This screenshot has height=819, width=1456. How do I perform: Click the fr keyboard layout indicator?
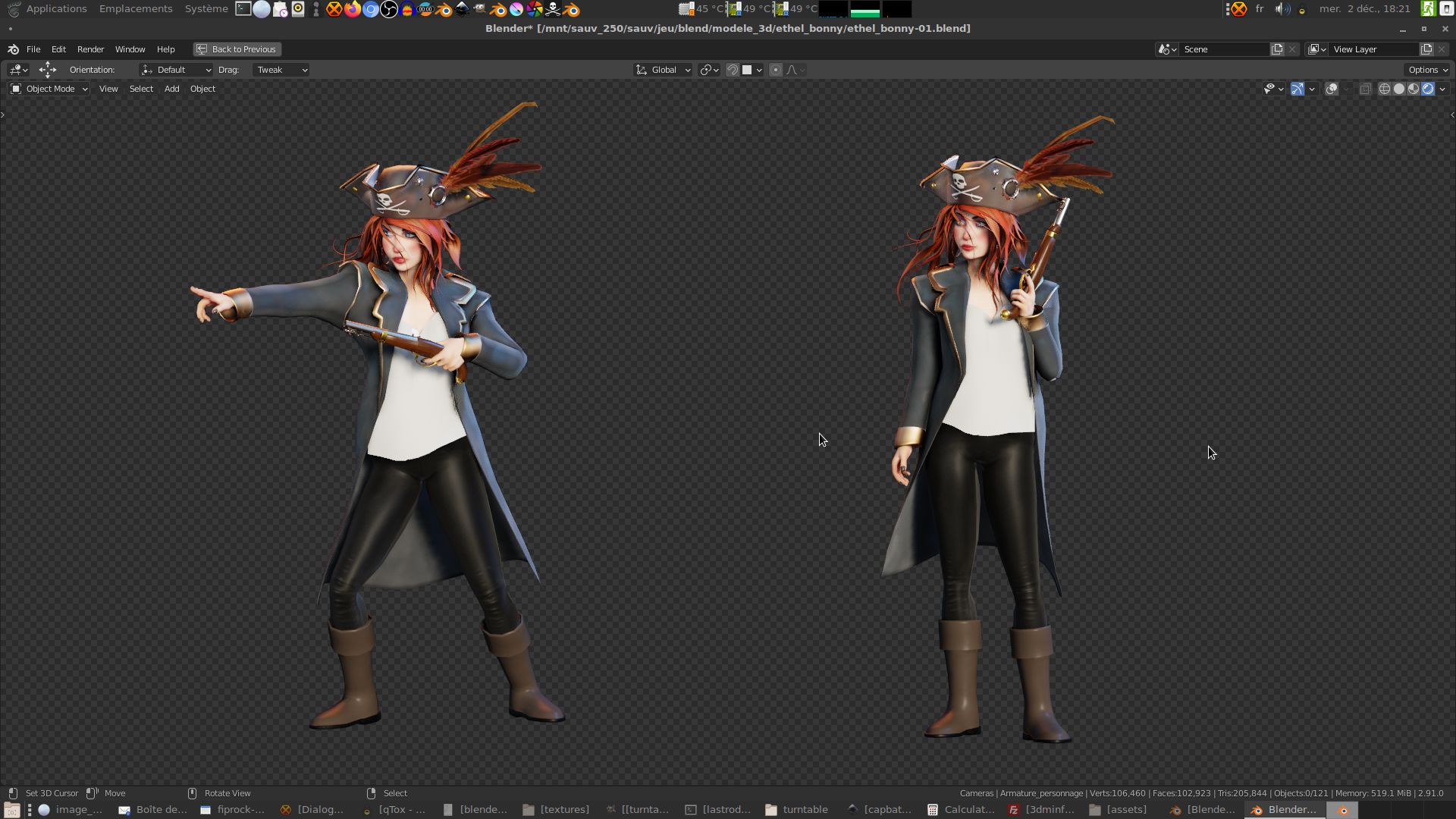click(x=1260, y=9)
